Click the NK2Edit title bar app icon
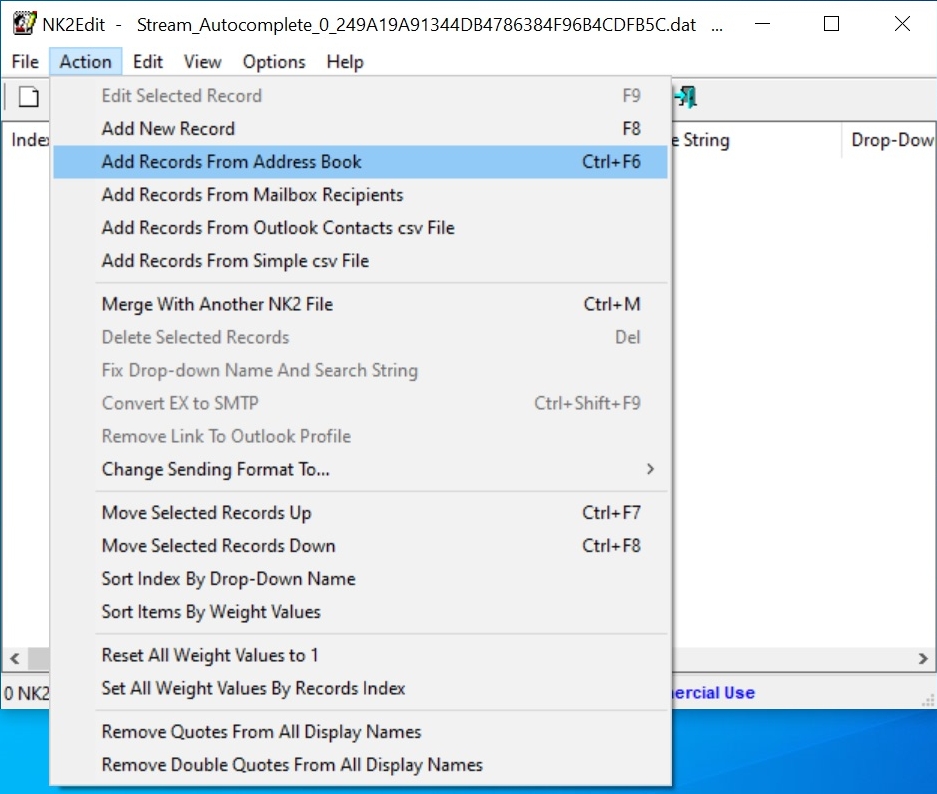This screenshot has height=794, width=937. (x=24, y=25)
